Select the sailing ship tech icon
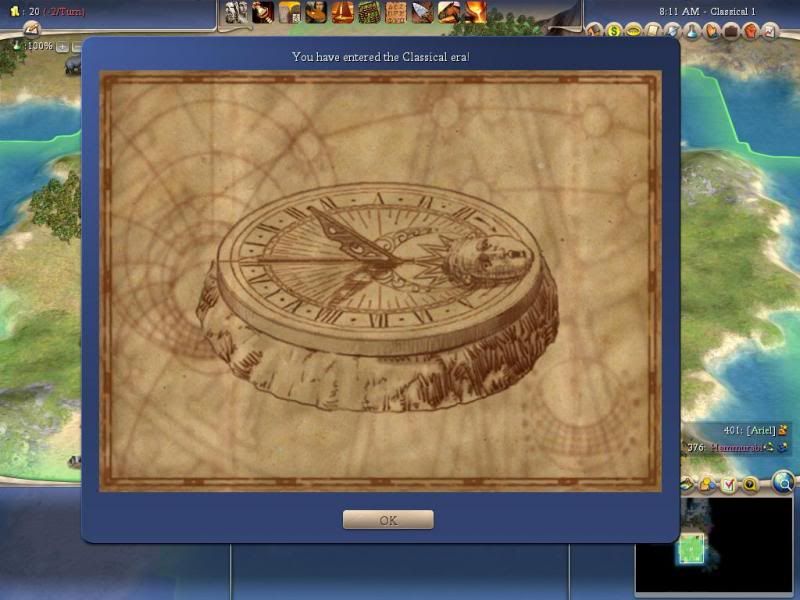This screenshot has height=600, width=800. point(342,12)
